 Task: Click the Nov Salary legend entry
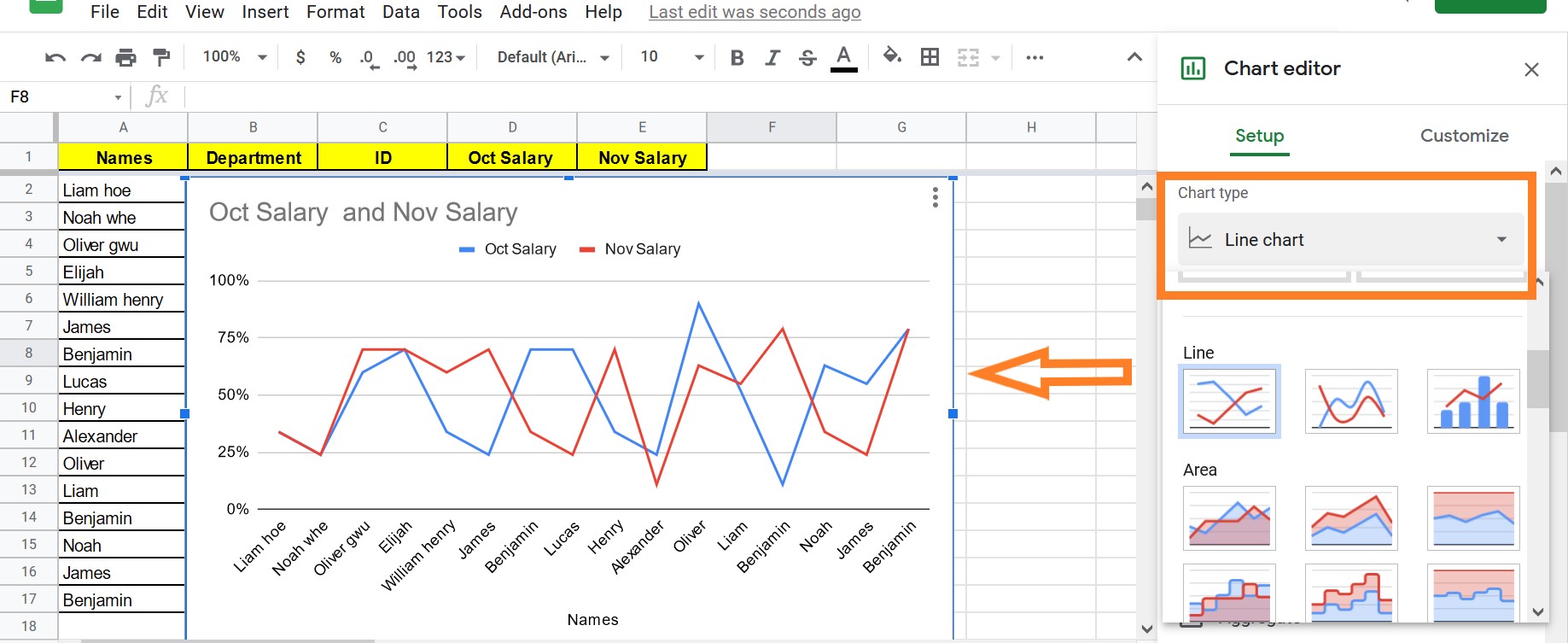(x=630, y=249)
